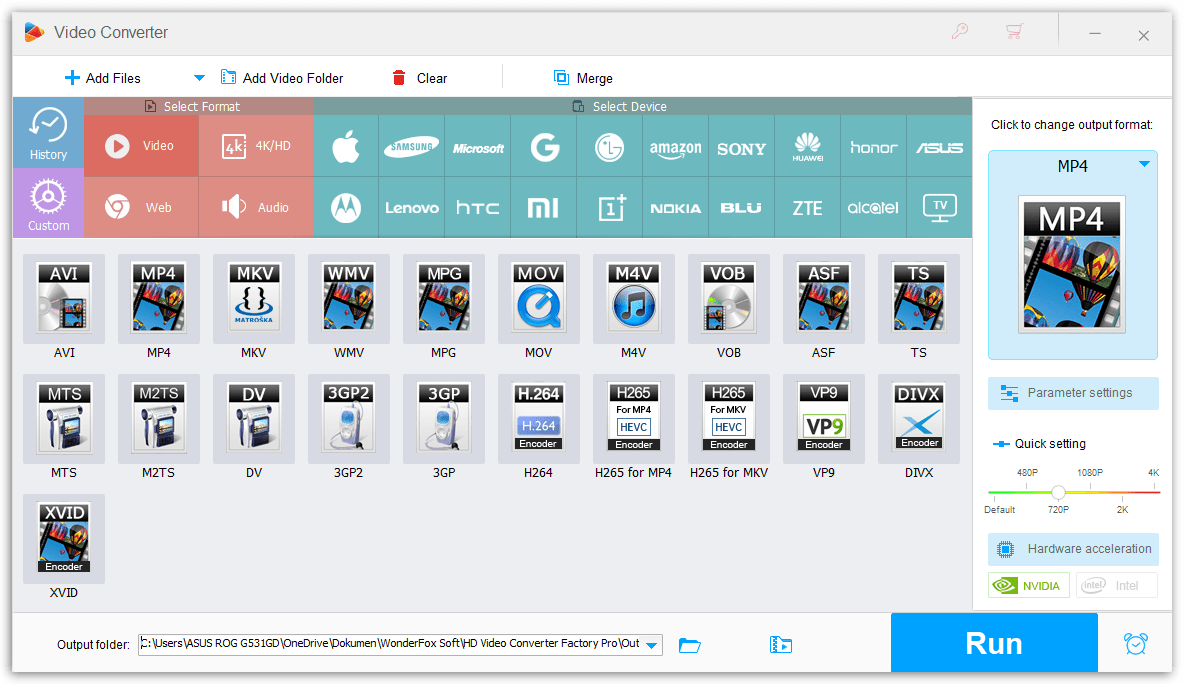Screen dimensions: 1184x684
Task: Select the MTS camcorder format
Action: 64,419
